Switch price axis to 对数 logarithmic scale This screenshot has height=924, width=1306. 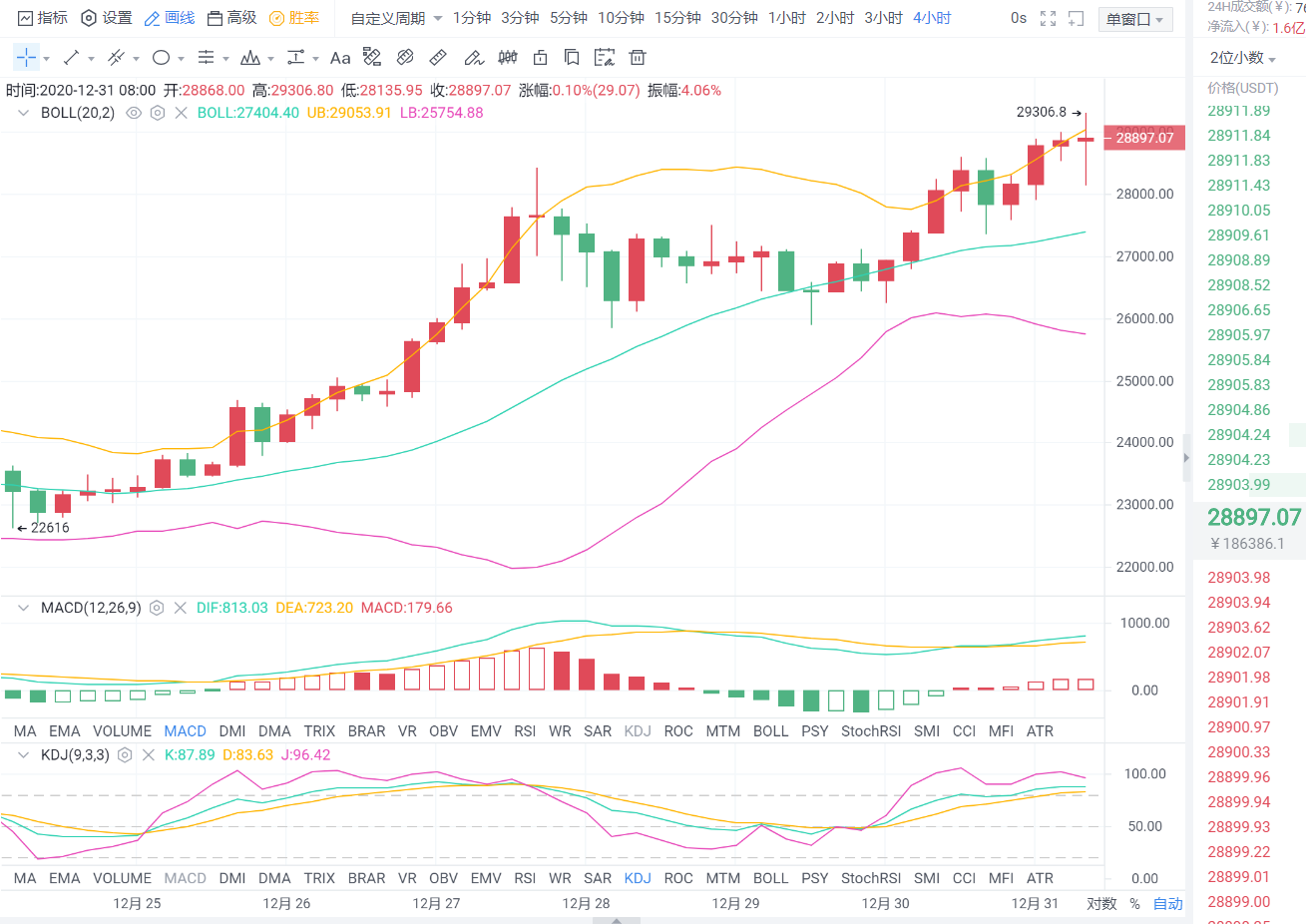(1100, 903)
